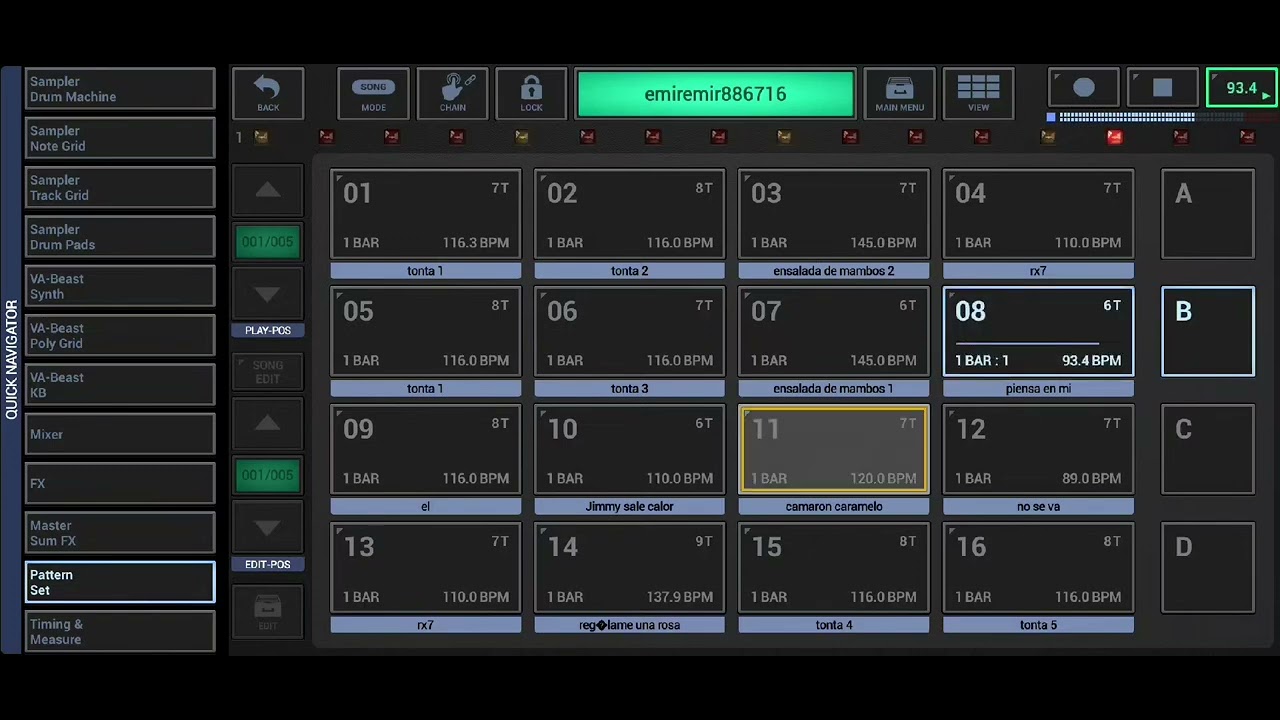Decrease play position with upper down arrow
The width and height of the screenshot is (1280, 720).
tap(267, 294)
